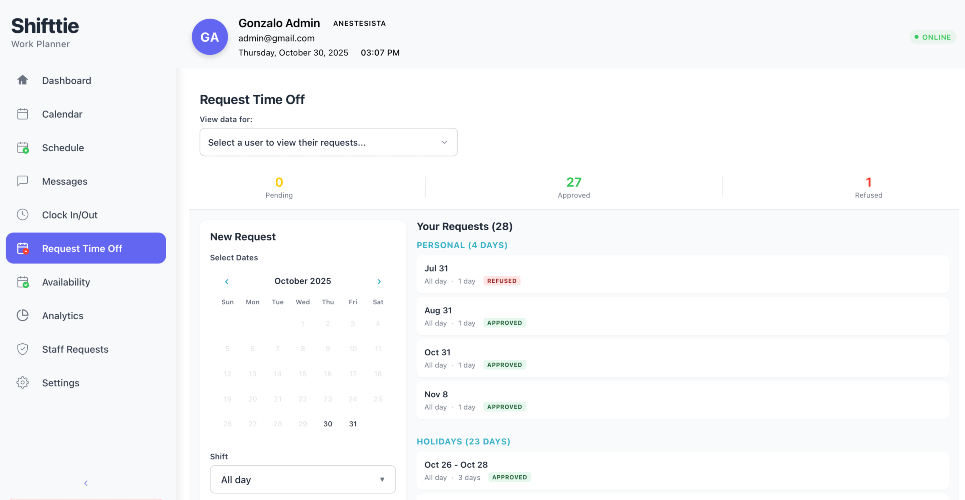Collapse the sidebar with the chevron arrow
Image resolution: width=965 pixels, height=500 pixels.
click(x=86, y=483)
